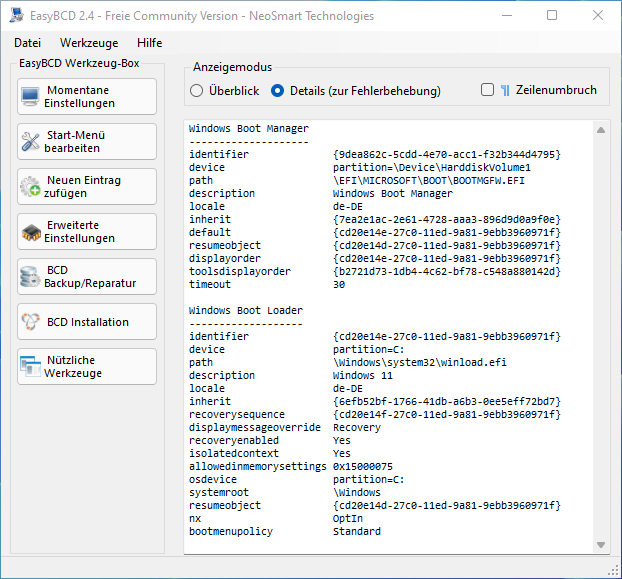Click the window resize grip at bottom corner
Screen dimensions: 622x579
(614, 571)
